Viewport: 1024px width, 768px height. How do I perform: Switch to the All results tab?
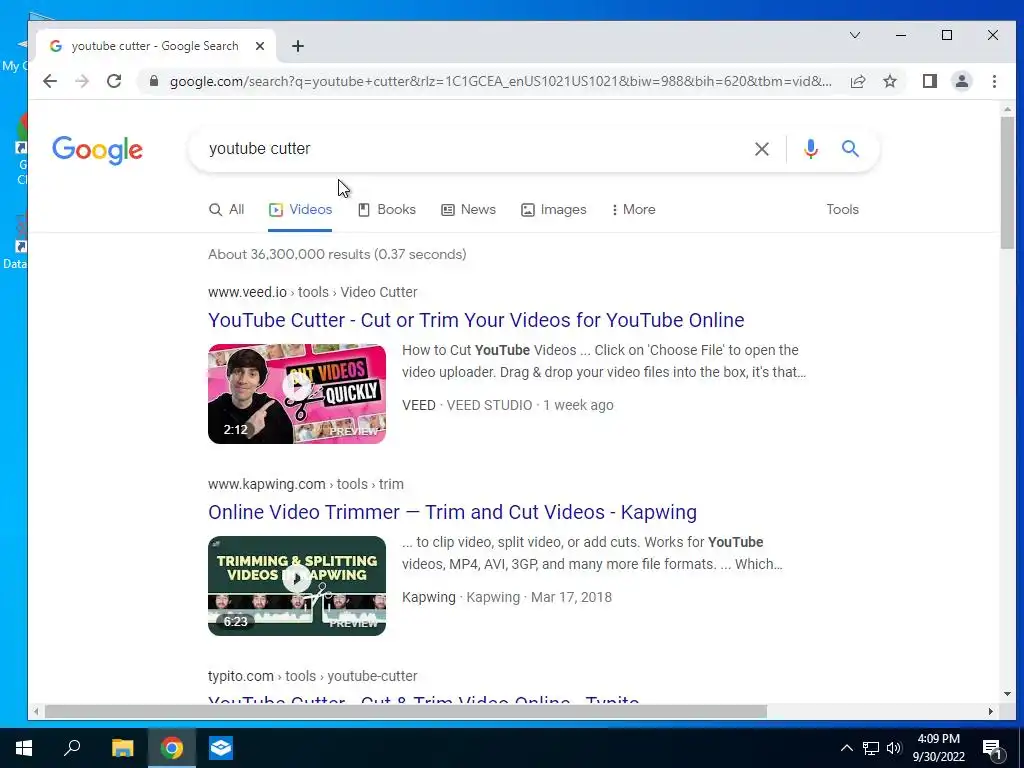tap(227, 210)
